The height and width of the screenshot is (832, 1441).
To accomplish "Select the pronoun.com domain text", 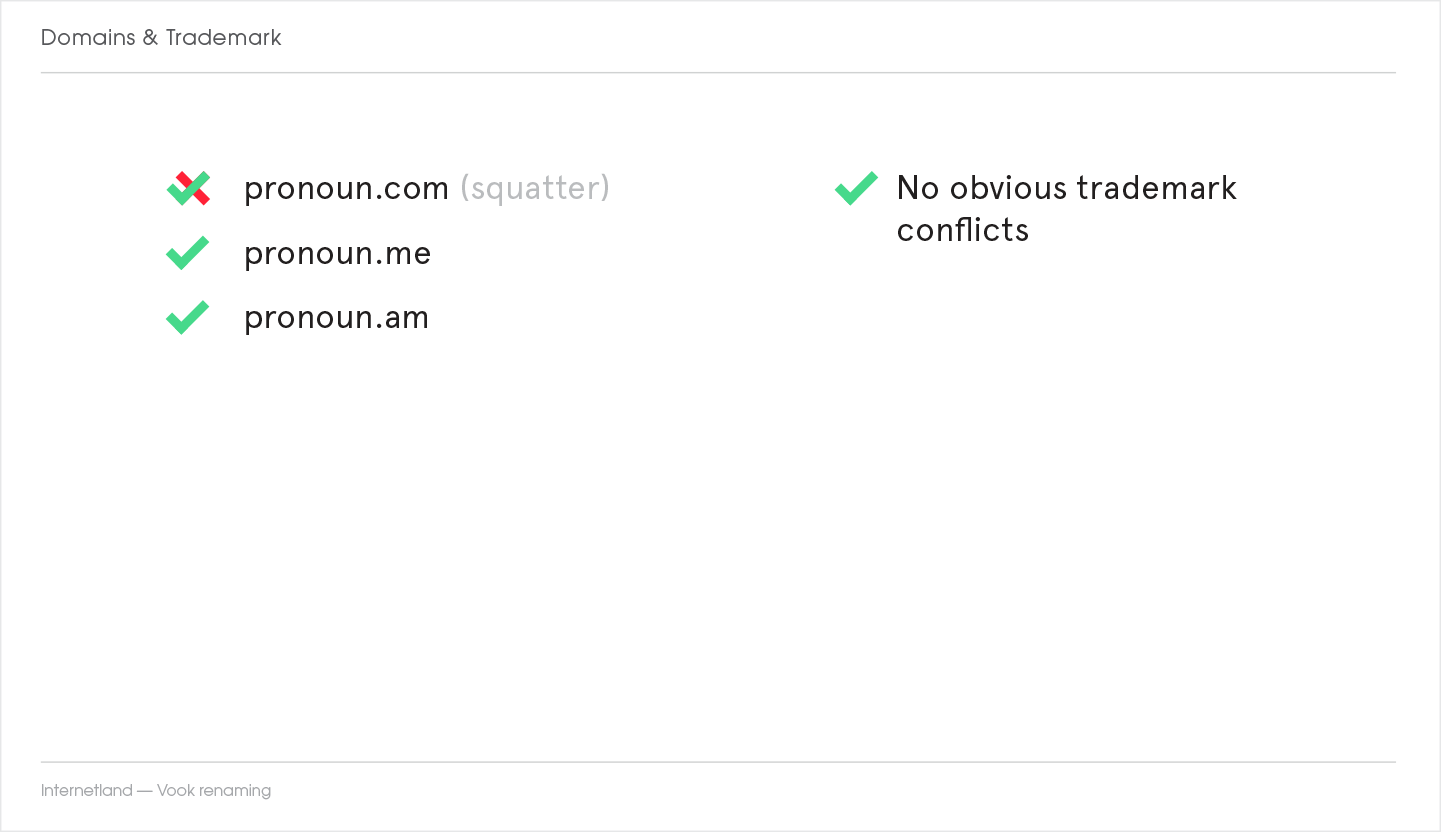I will [x=346, y=188].
